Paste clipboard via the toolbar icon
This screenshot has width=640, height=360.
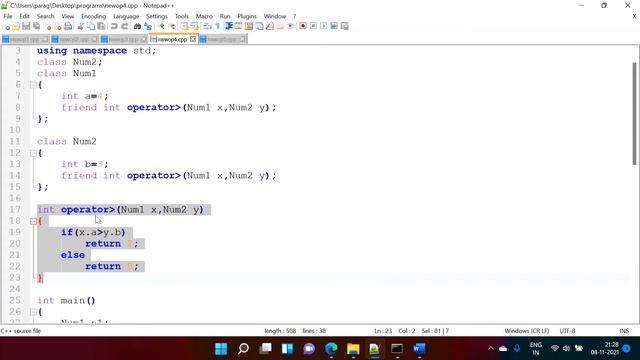(101, 26)
